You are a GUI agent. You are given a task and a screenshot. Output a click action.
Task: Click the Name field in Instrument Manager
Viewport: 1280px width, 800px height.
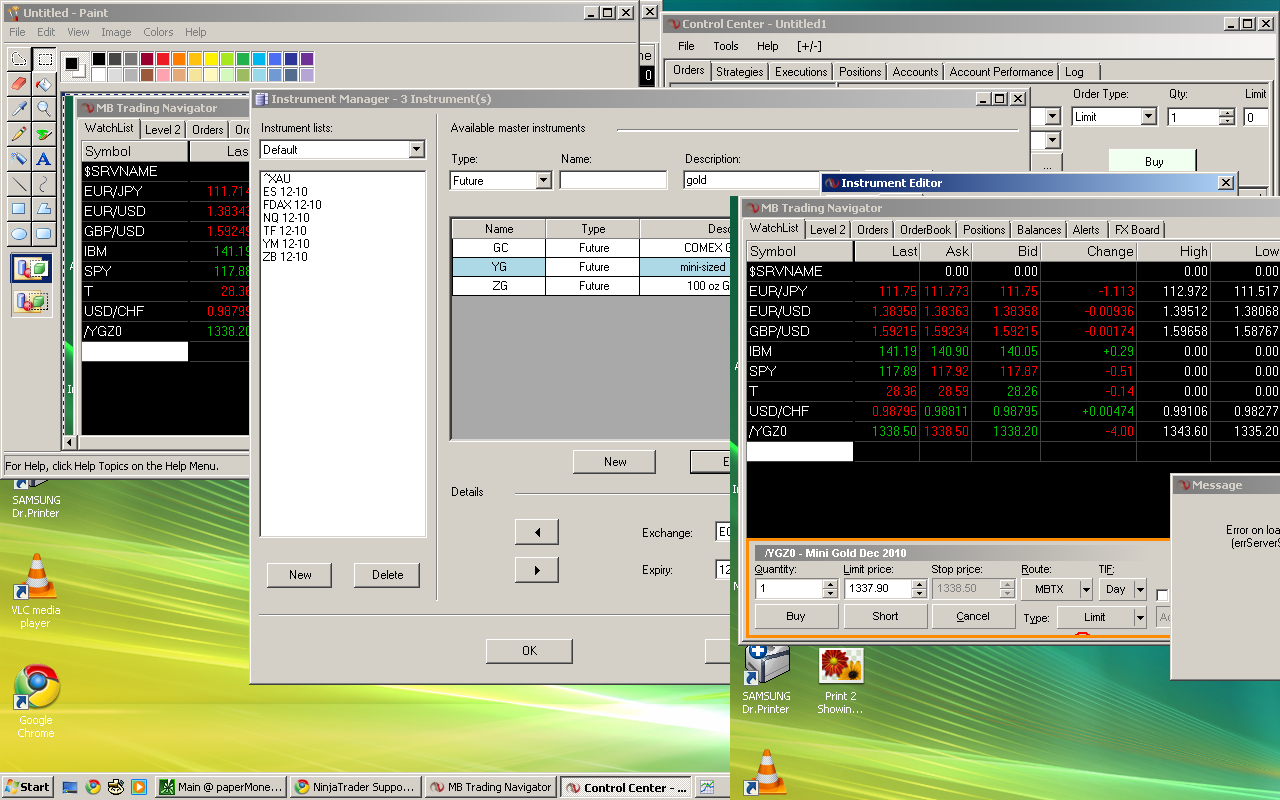pos(613,181)
